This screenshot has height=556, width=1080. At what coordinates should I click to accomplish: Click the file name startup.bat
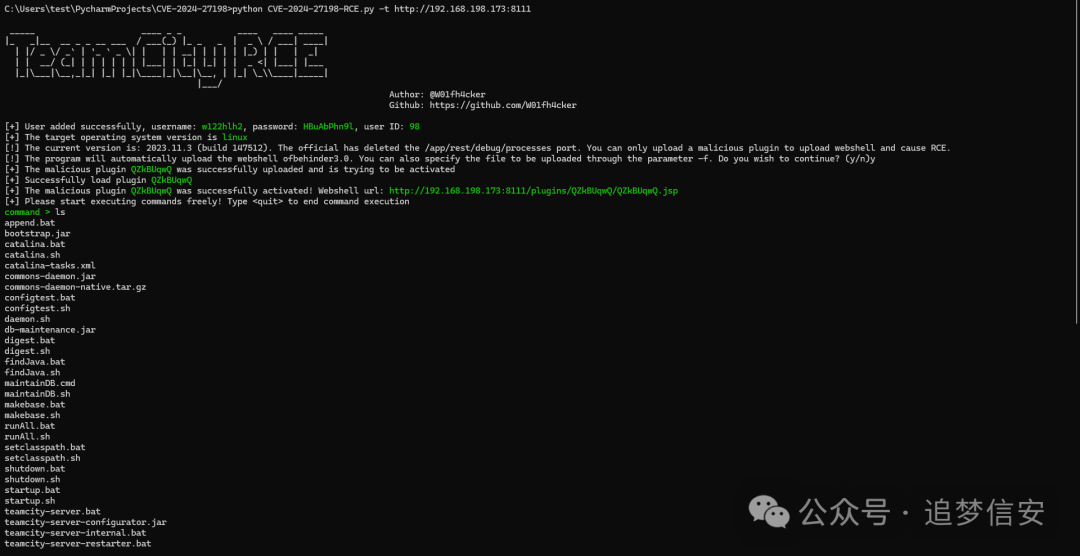point(32,490)
